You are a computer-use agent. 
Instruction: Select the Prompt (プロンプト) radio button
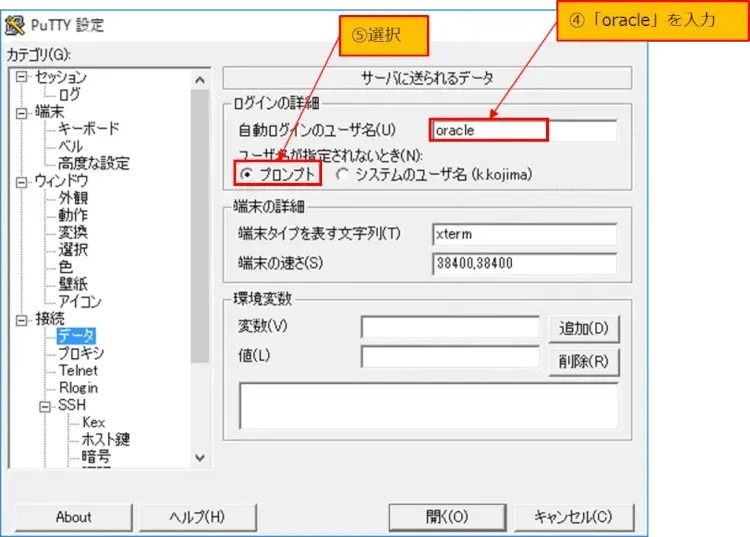(247, 174)
